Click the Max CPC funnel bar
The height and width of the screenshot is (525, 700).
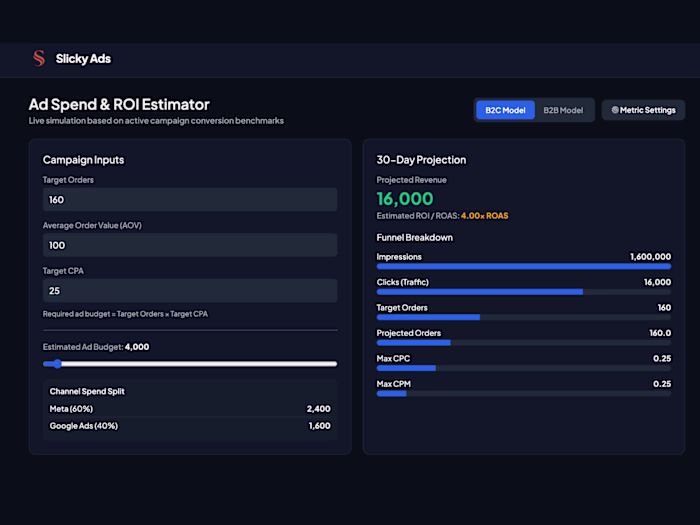pos(524,368)
